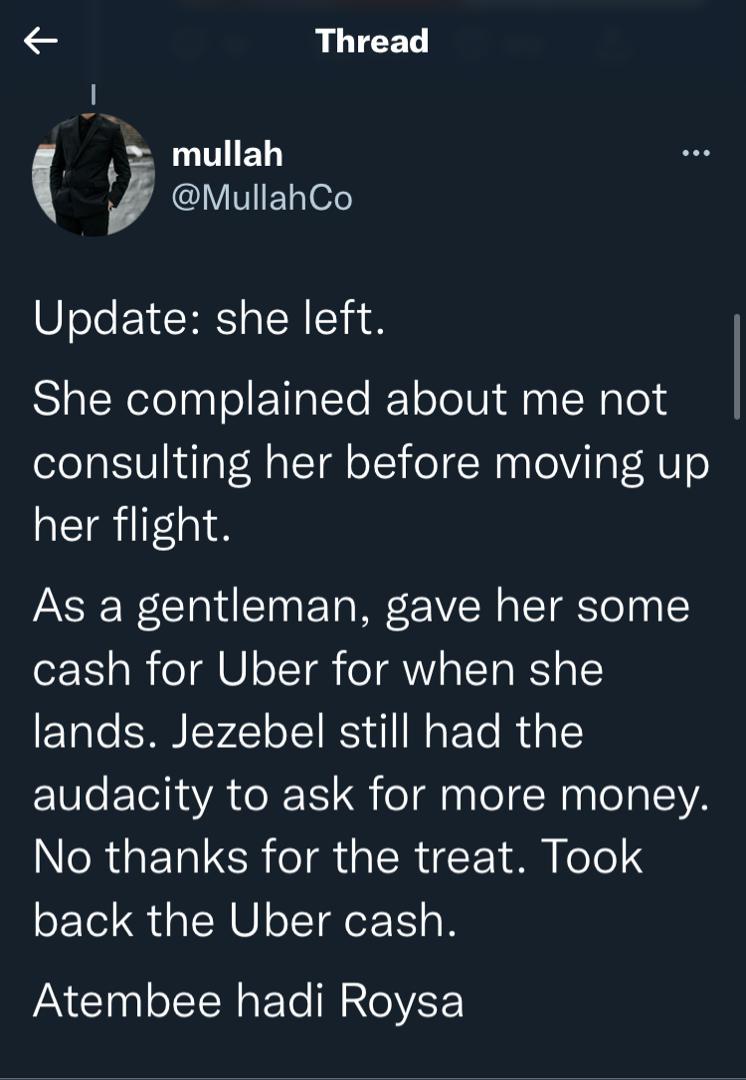746x1080 pixels.
Task: Tap the "She complained about me not" line
Action: click(x=349, y=400)
